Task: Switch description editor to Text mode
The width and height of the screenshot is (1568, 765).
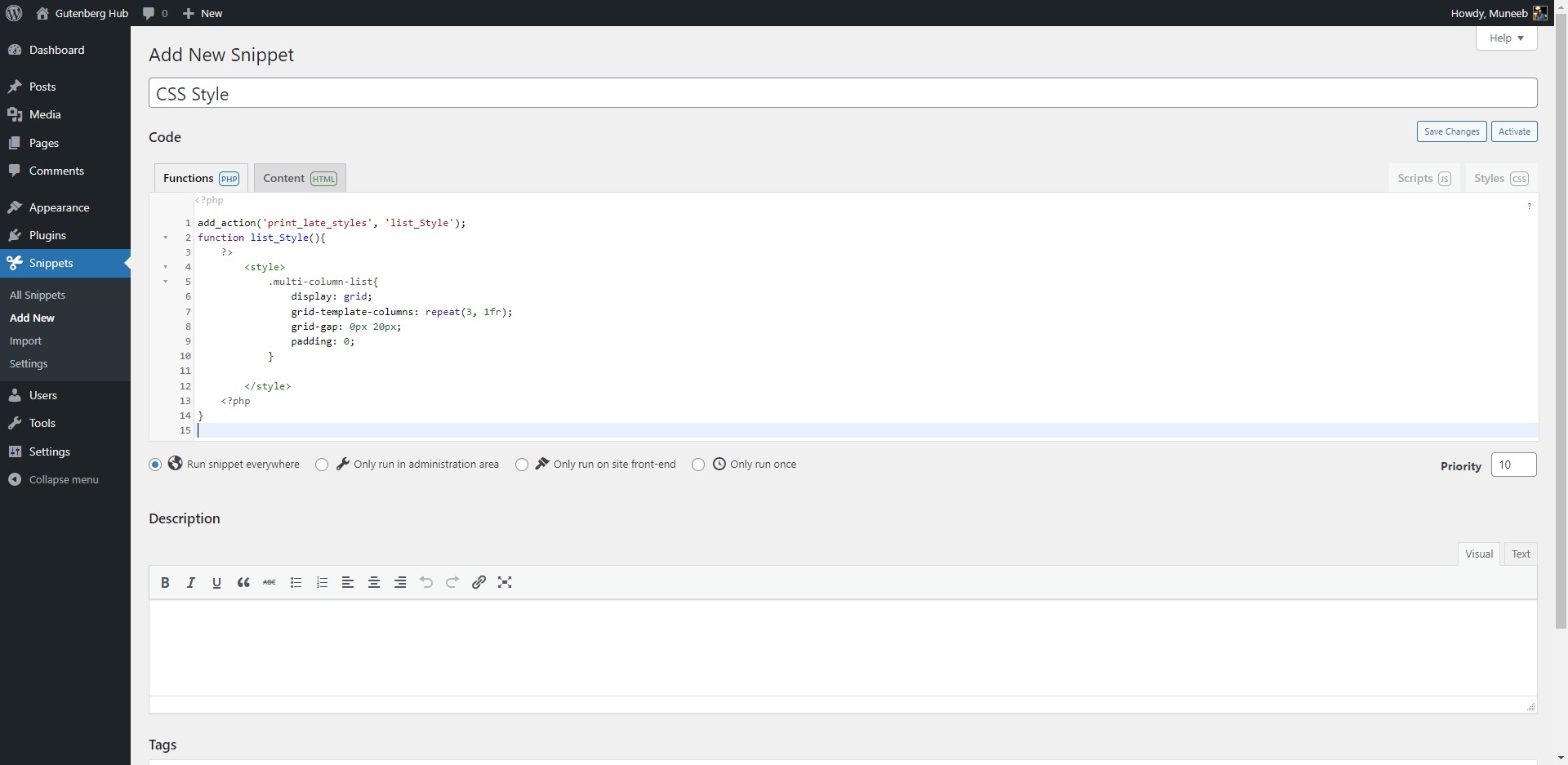Action: (1521, 554)
